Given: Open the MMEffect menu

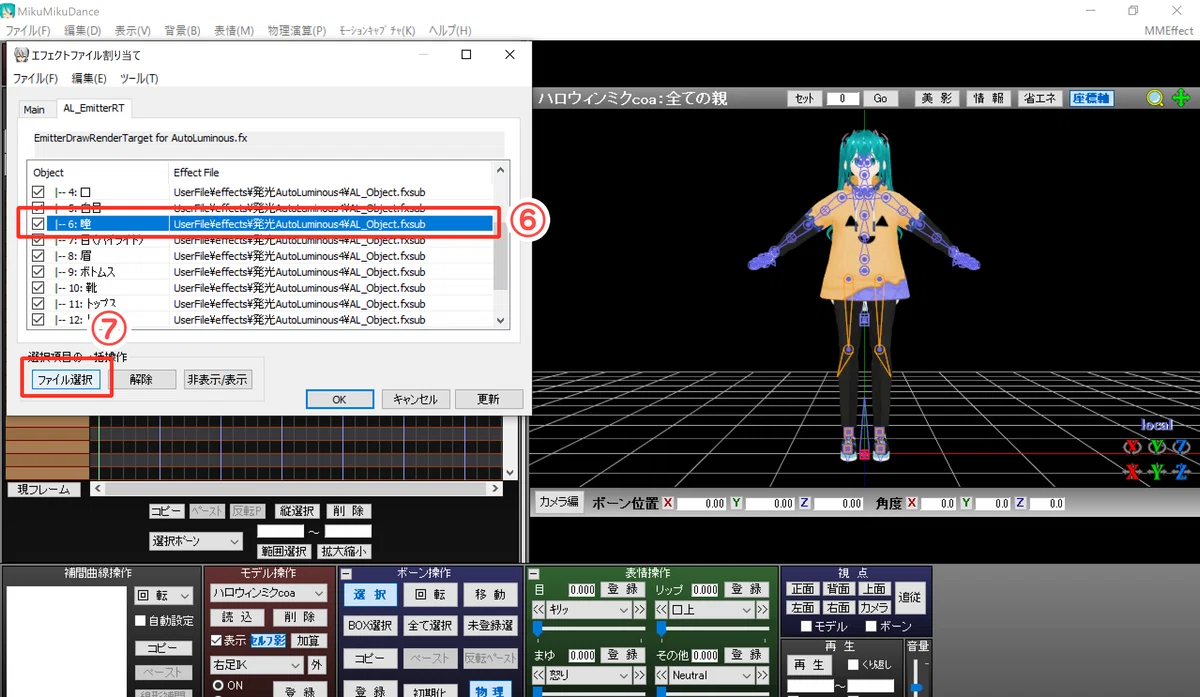Looking at the screenshot, I should [1168, 31].
